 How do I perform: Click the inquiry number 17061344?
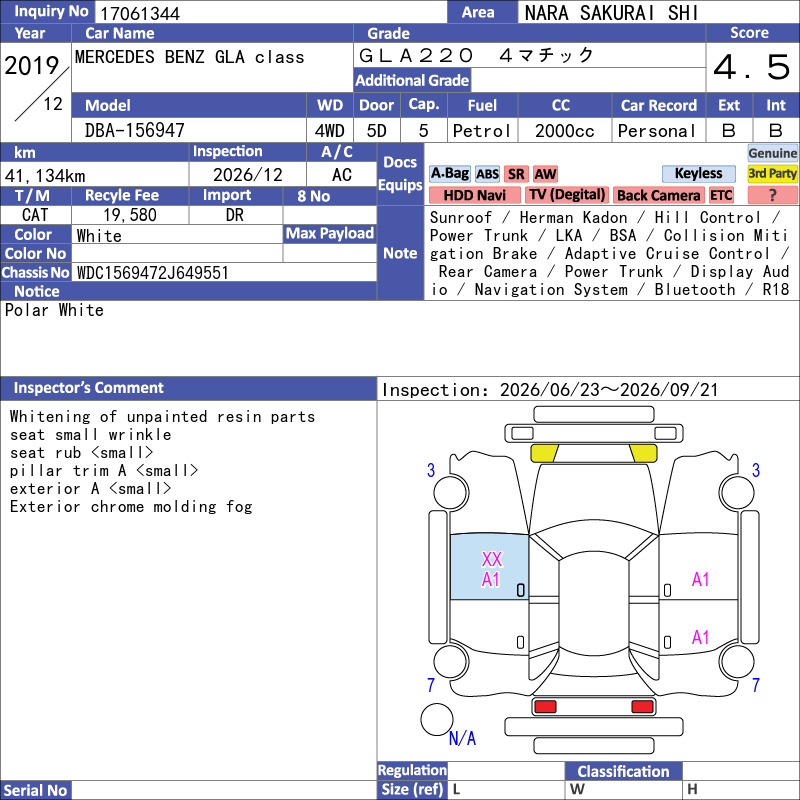(140, 13)
